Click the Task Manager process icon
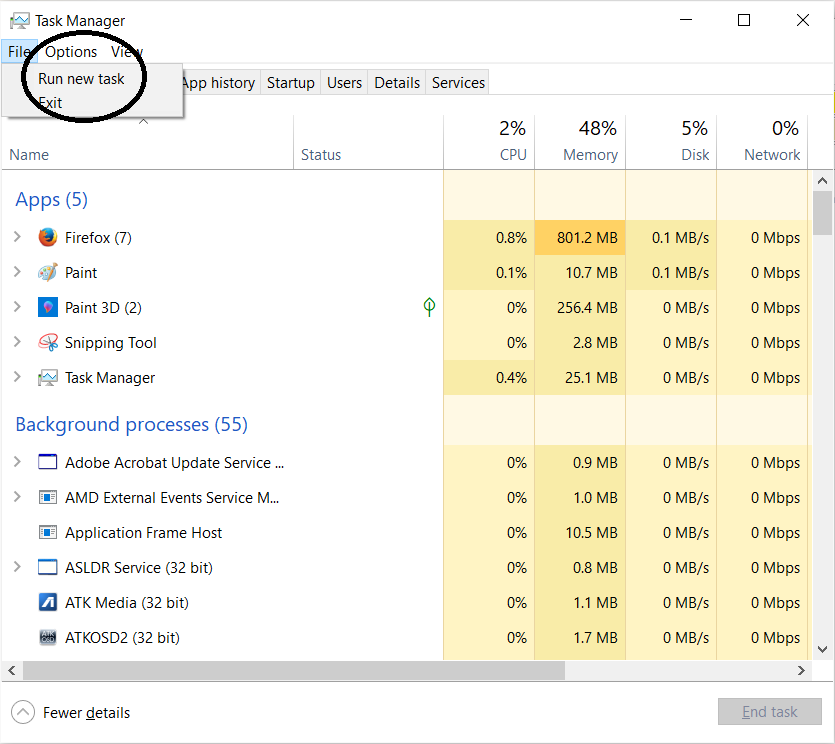Image resolution: width=835 pixels, height=744 pixels. (x=48, y=378)
